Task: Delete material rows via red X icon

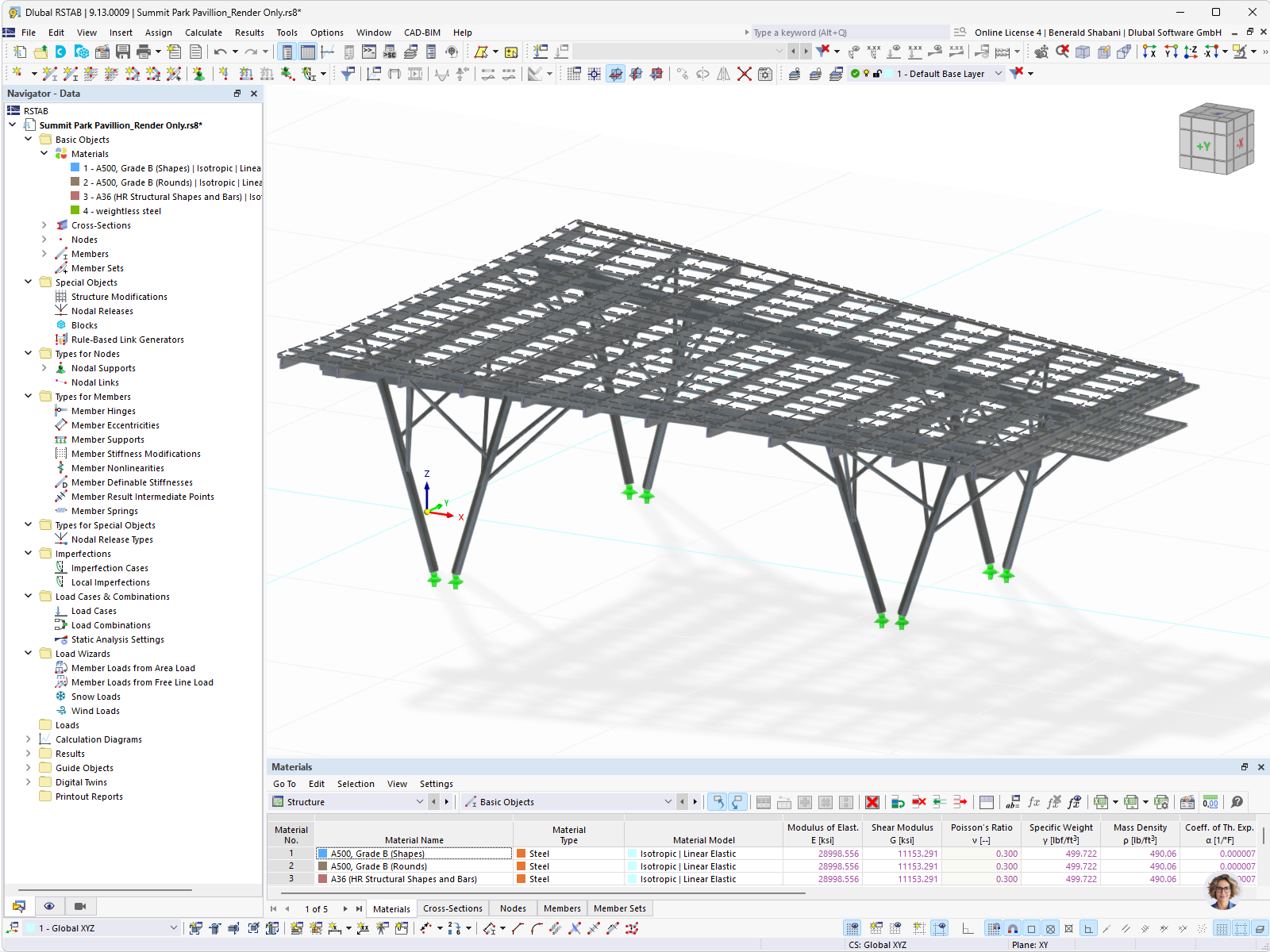Action: [x=873, y=801]
